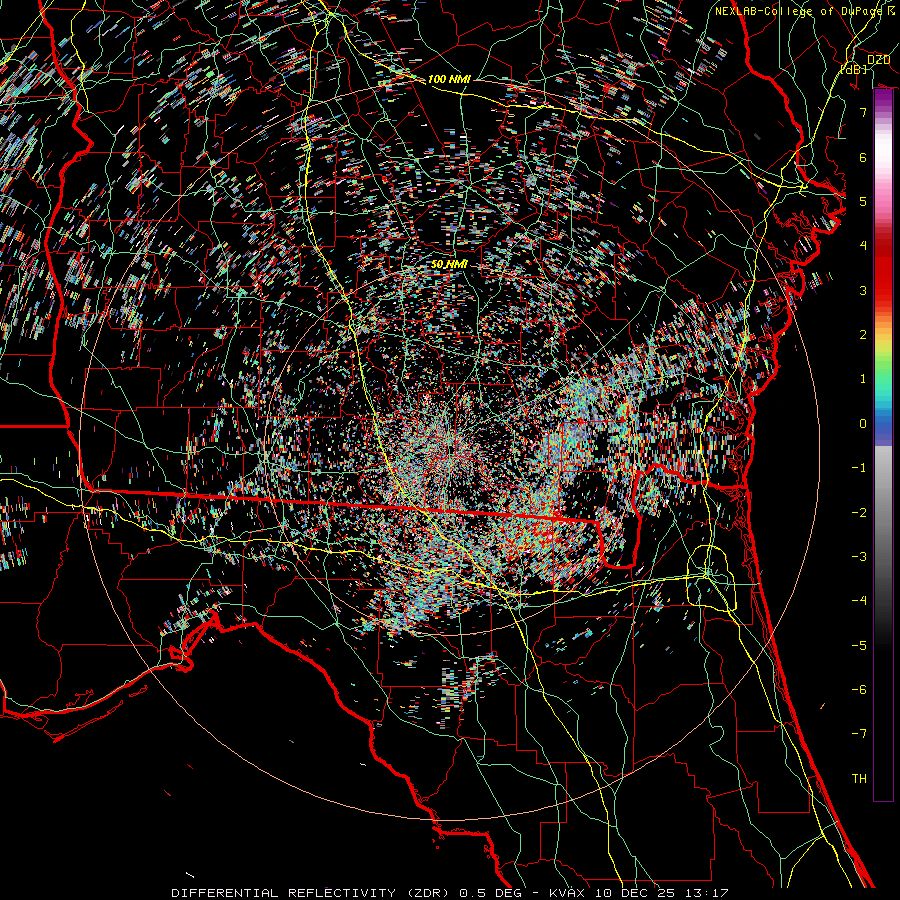The image size is (900, 900).
Task: Click the 6 value on color scale
Action: click(863, 157)
